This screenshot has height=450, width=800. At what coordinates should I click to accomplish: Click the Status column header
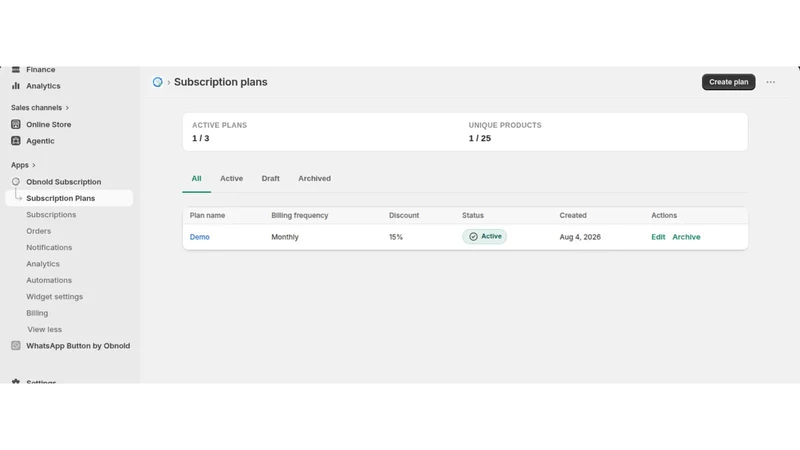[x=473, y=216]
